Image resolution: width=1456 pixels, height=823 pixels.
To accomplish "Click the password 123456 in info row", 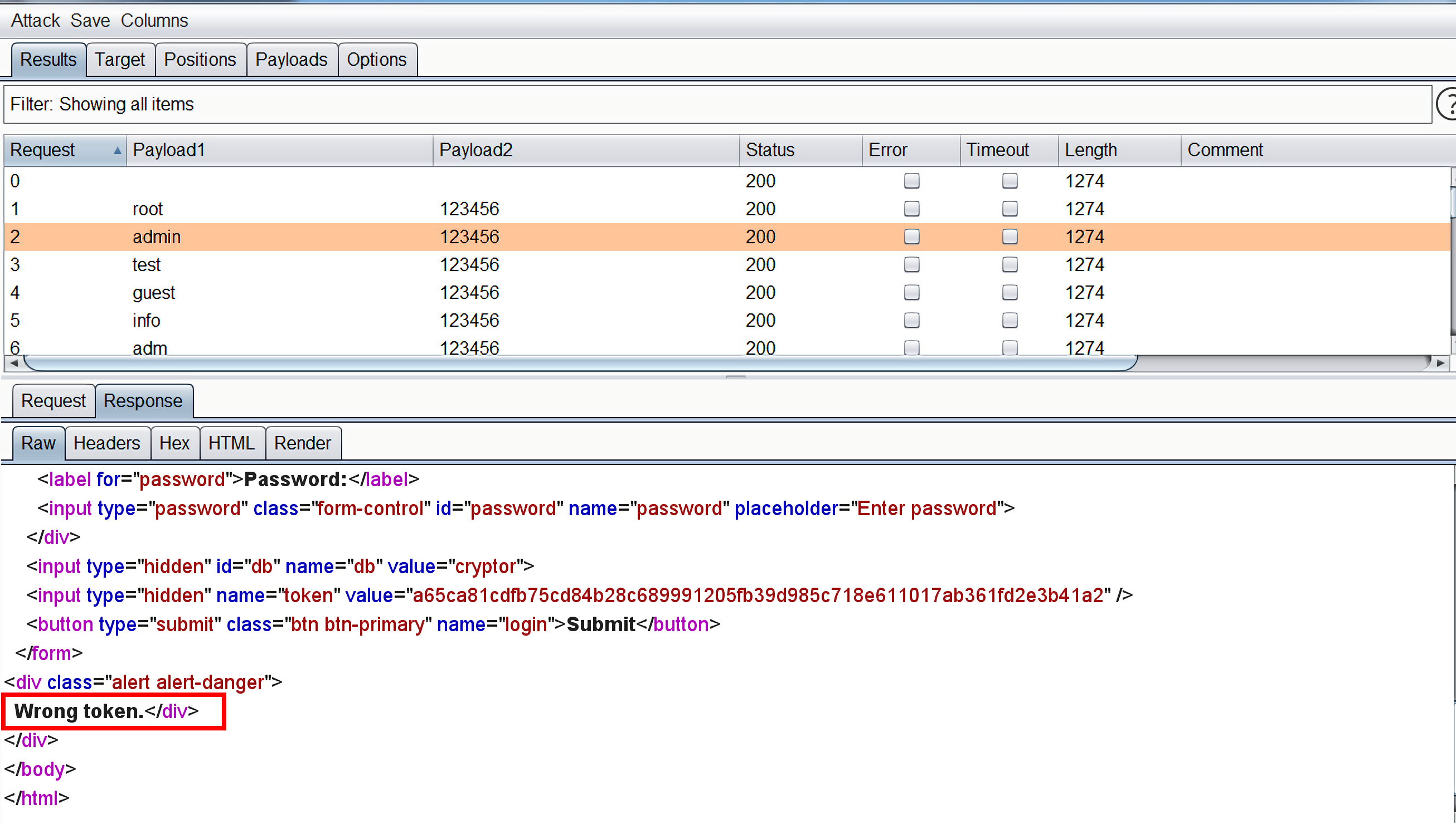I will point(470,320).
